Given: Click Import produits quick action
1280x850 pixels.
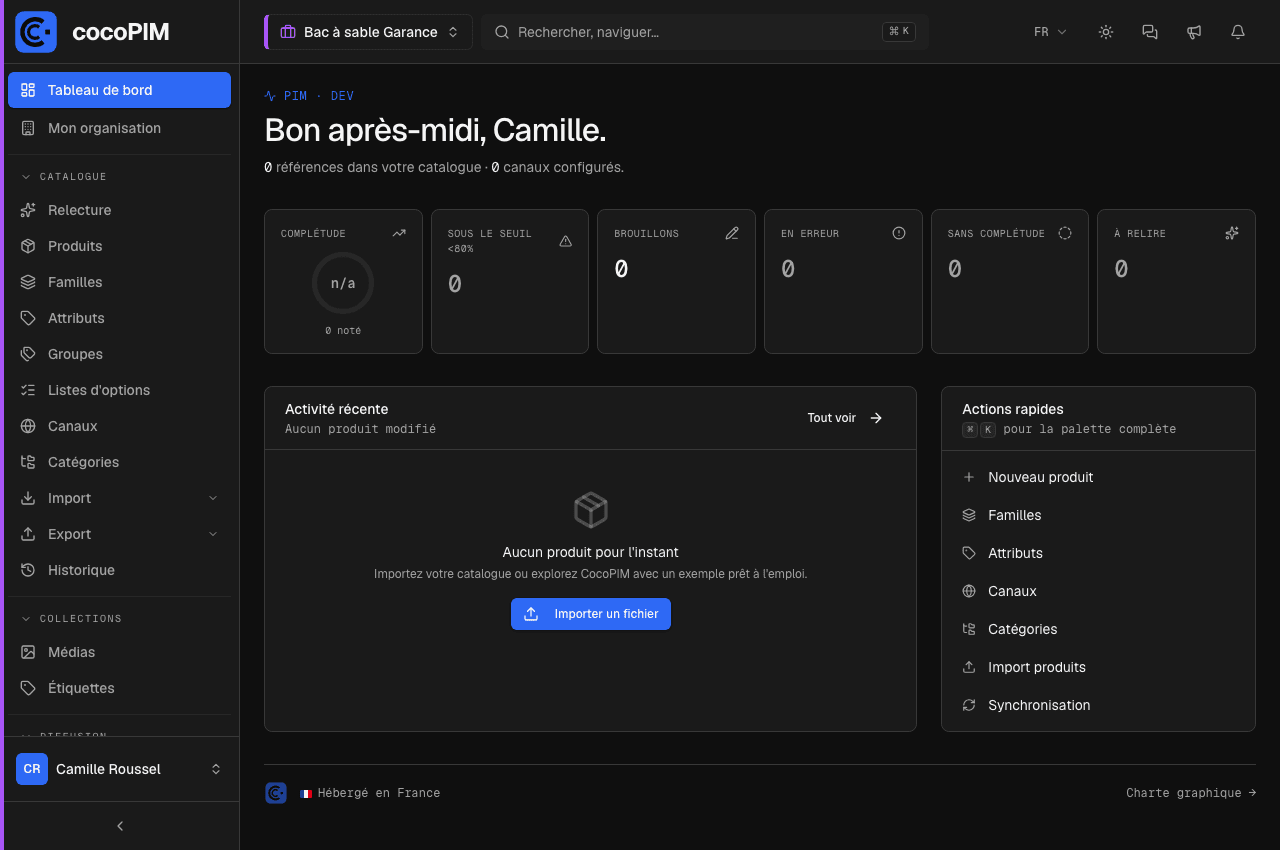Looking at the screenshot, I should click(1098, 667).
